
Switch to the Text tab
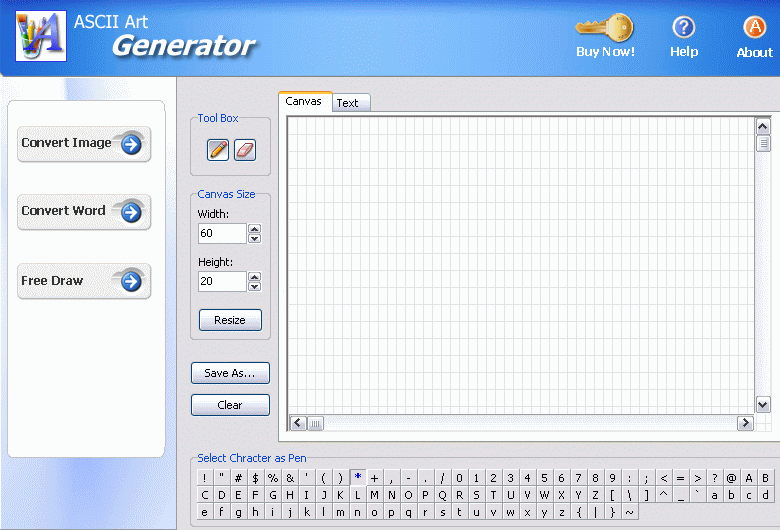(348, 103)
